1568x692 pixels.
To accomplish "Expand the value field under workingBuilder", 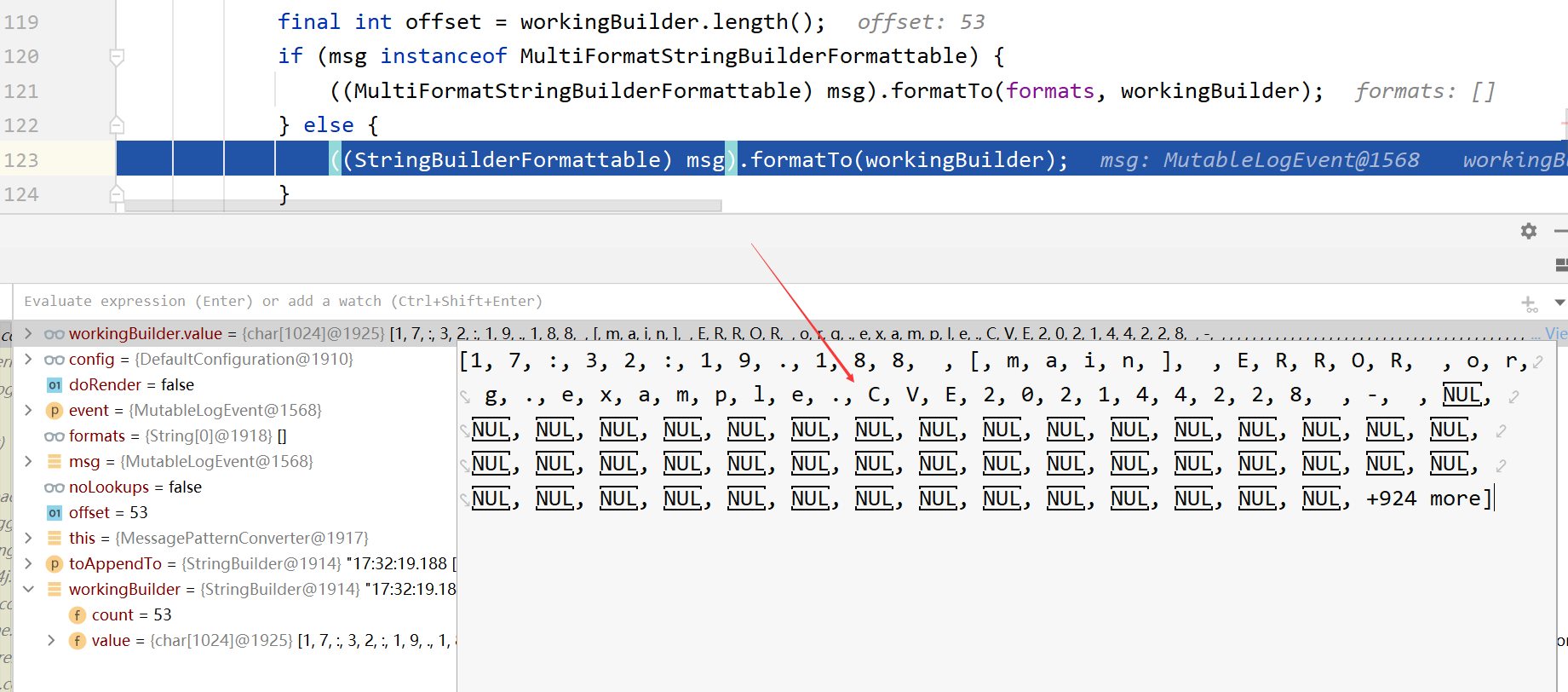I will 51,641.
